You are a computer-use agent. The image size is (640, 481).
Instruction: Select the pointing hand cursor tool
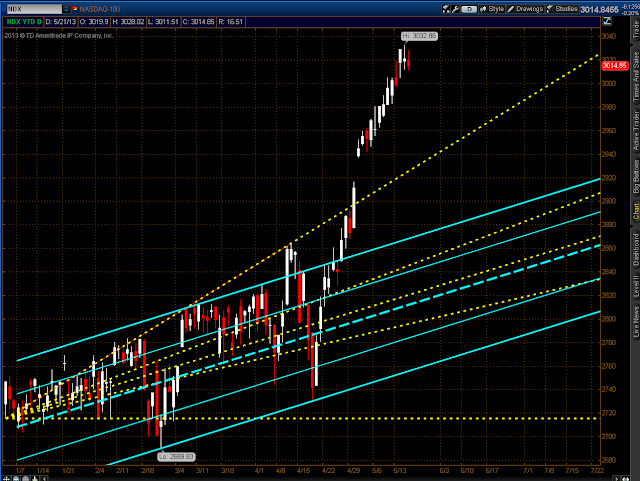click(x=35, y=479)
